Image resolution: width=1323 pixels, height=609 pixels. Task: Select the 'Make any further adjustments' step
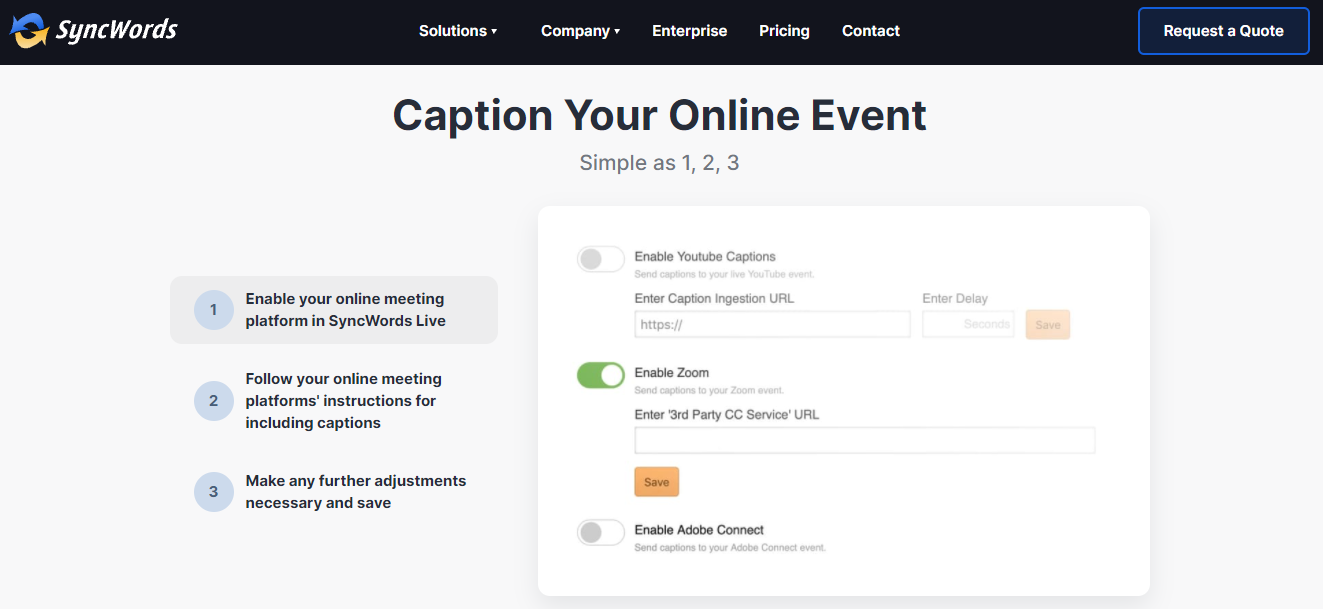tap(355, 492)
